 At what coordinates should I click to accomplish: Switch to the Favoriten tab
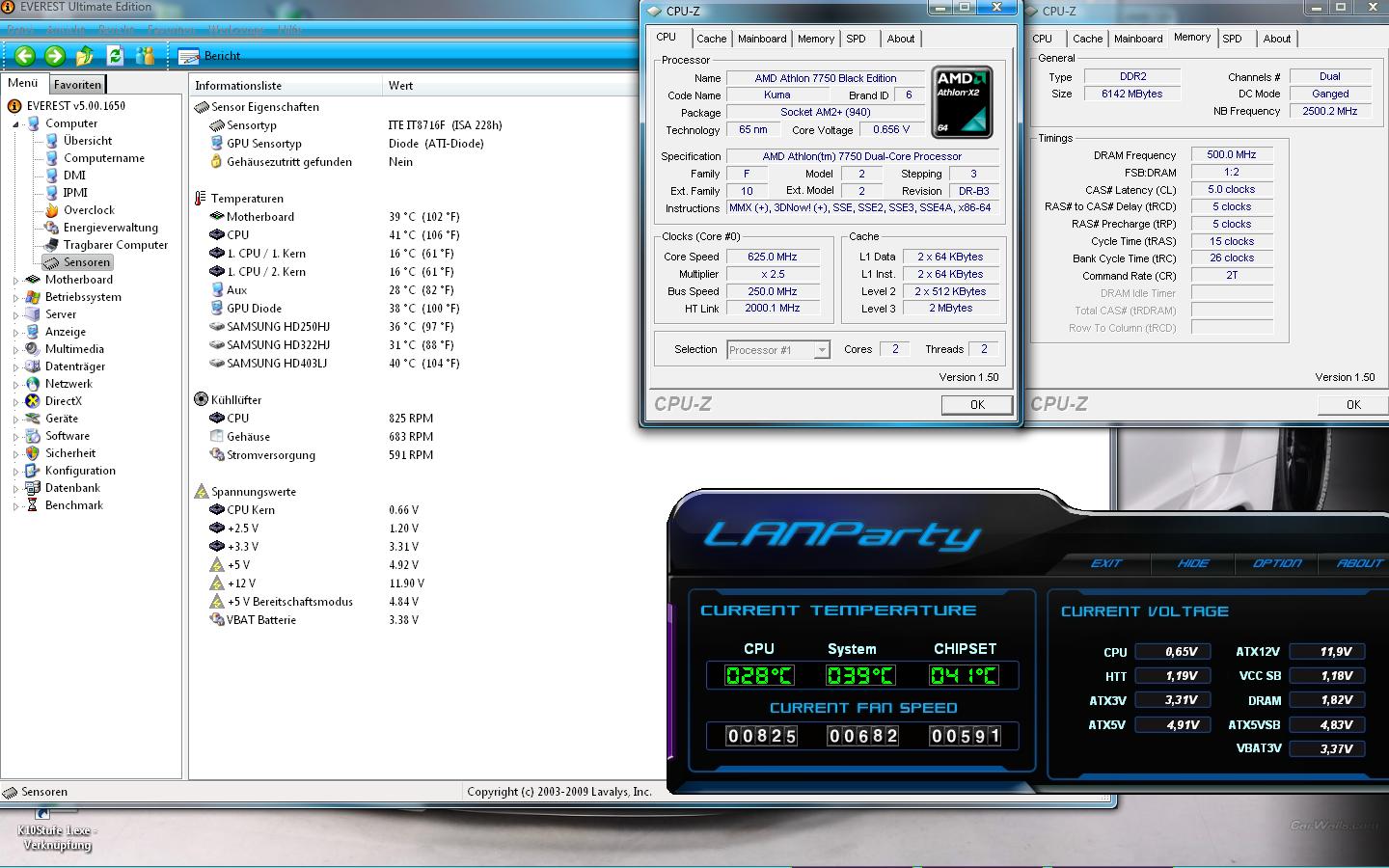click(x=77, y=85)
